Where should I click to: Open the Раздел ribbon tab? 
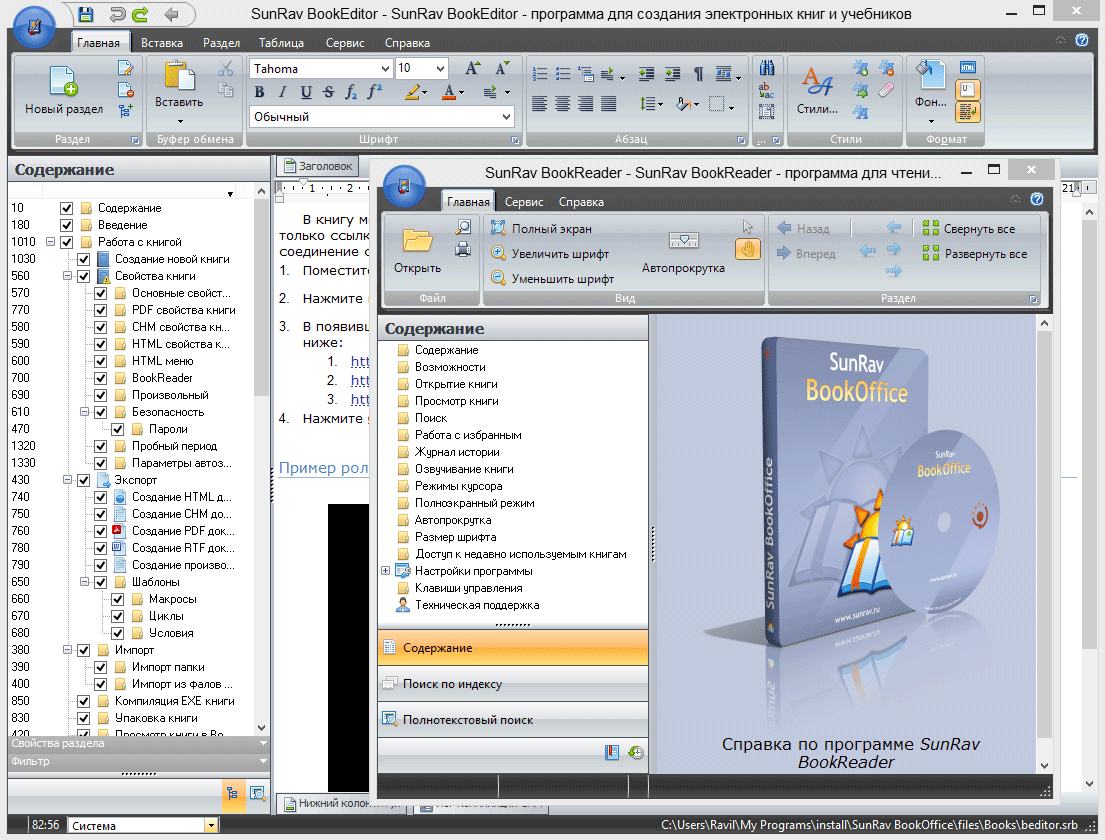(221, 43)
